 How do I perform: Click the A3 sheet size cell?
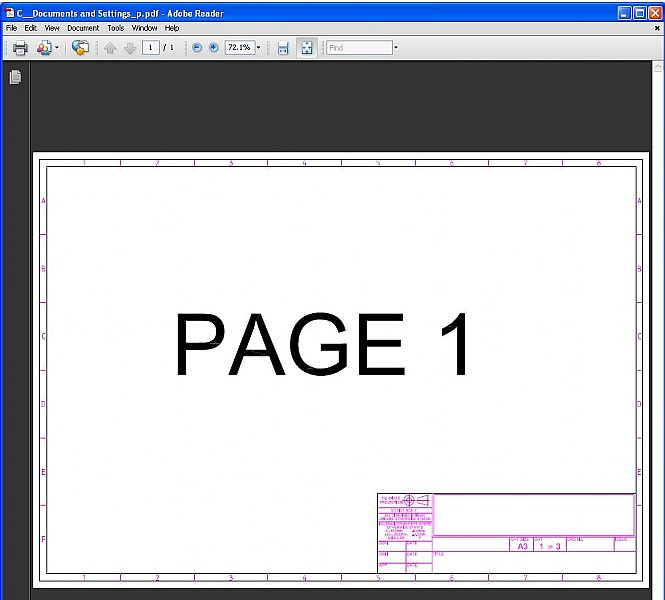[522, 546]
